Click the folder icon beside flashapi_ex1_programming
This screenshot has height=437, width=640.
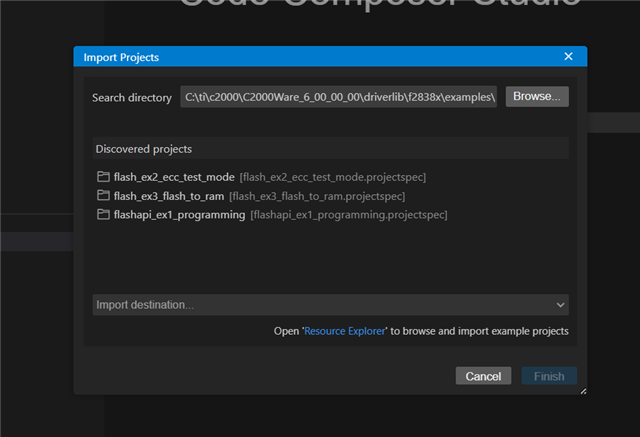[x=103, y=215]
